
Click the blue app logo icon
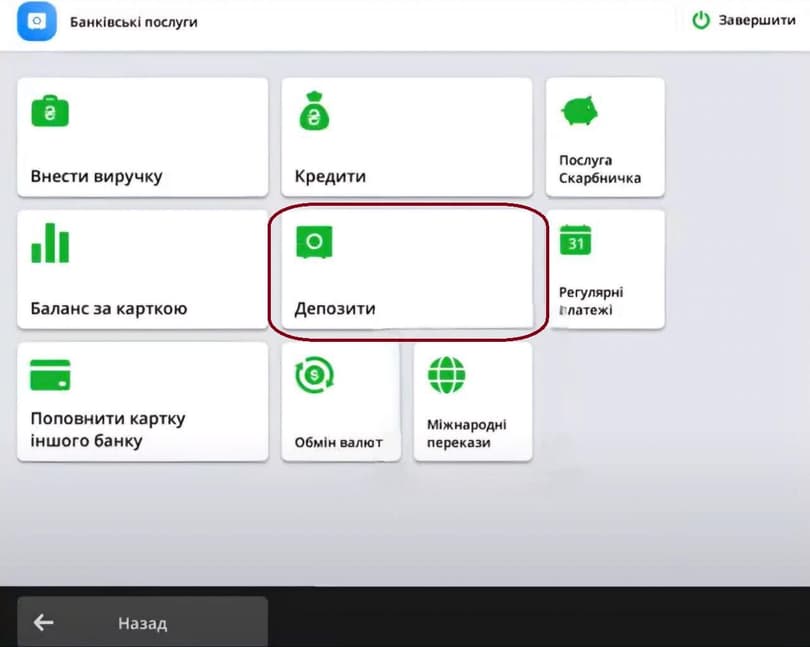point(37,21)
